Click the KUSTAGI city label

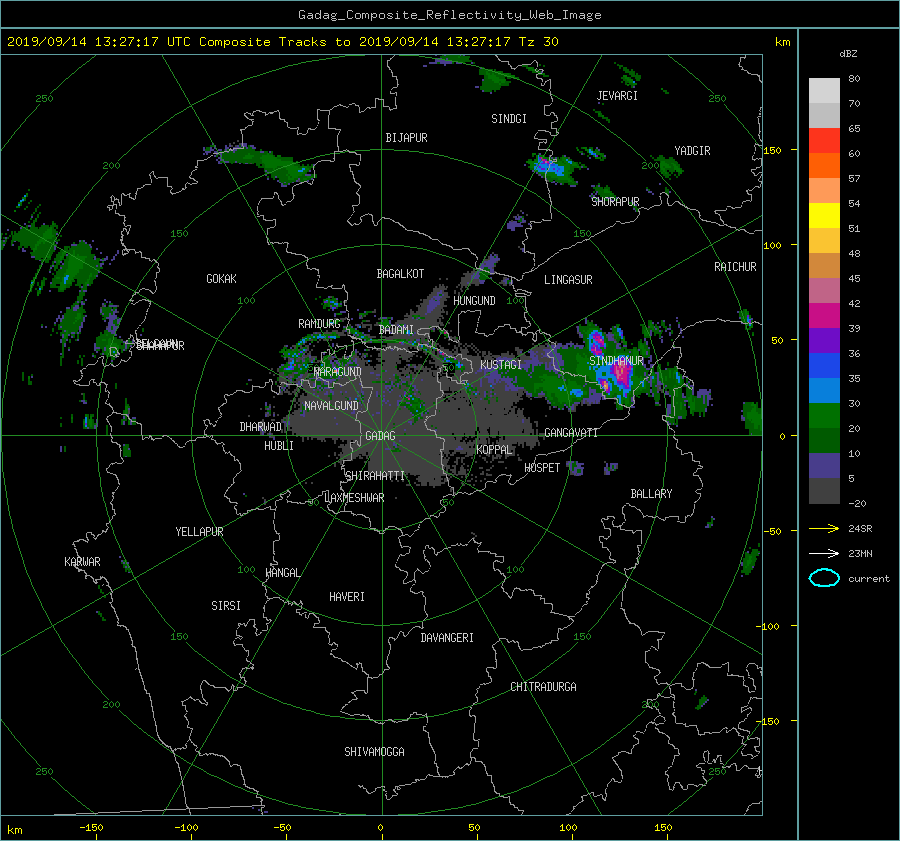pyautogui.click(x=501, y=365)
